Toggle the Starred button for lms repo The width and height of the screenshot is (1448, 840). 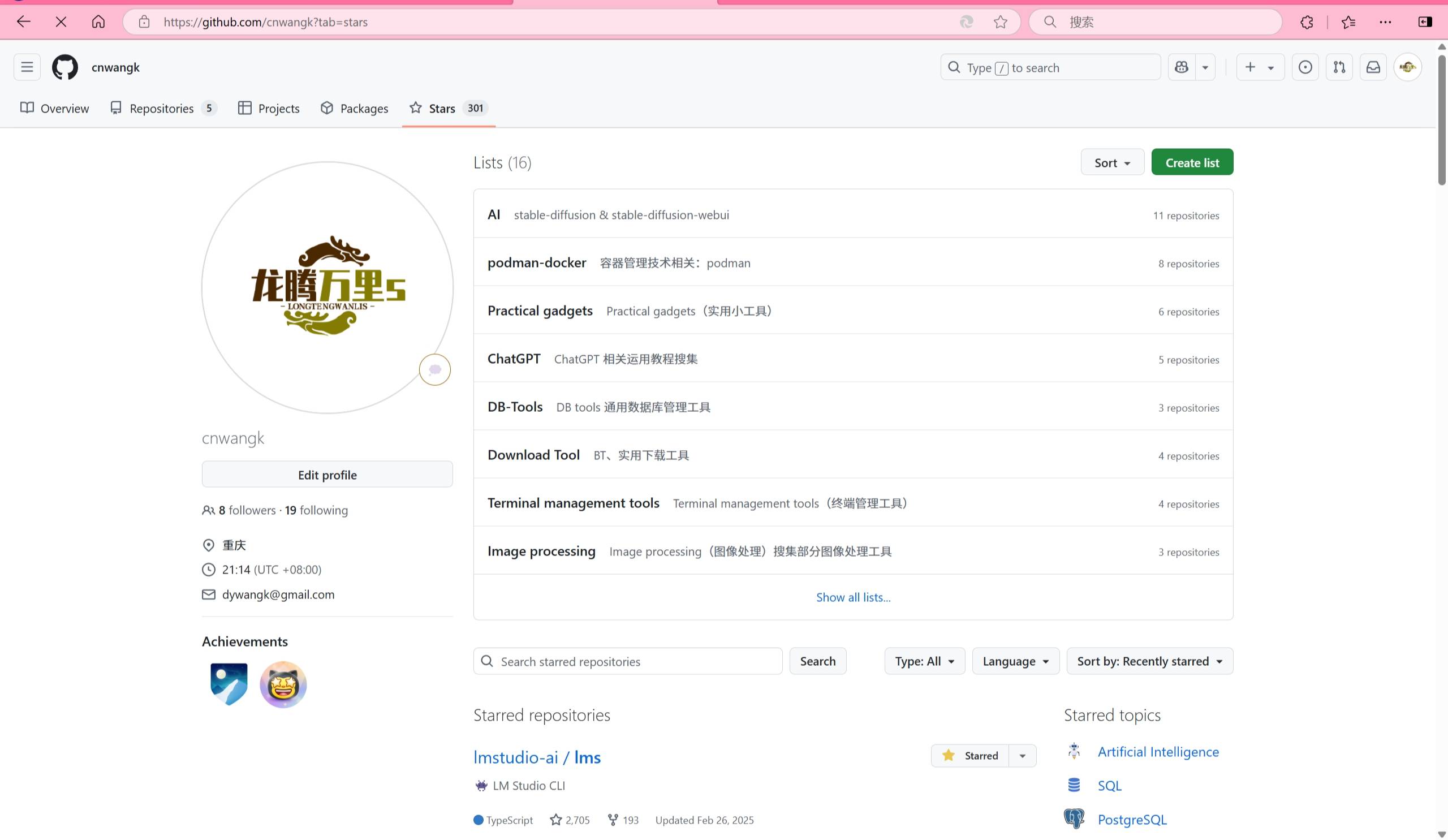point(970,756)
